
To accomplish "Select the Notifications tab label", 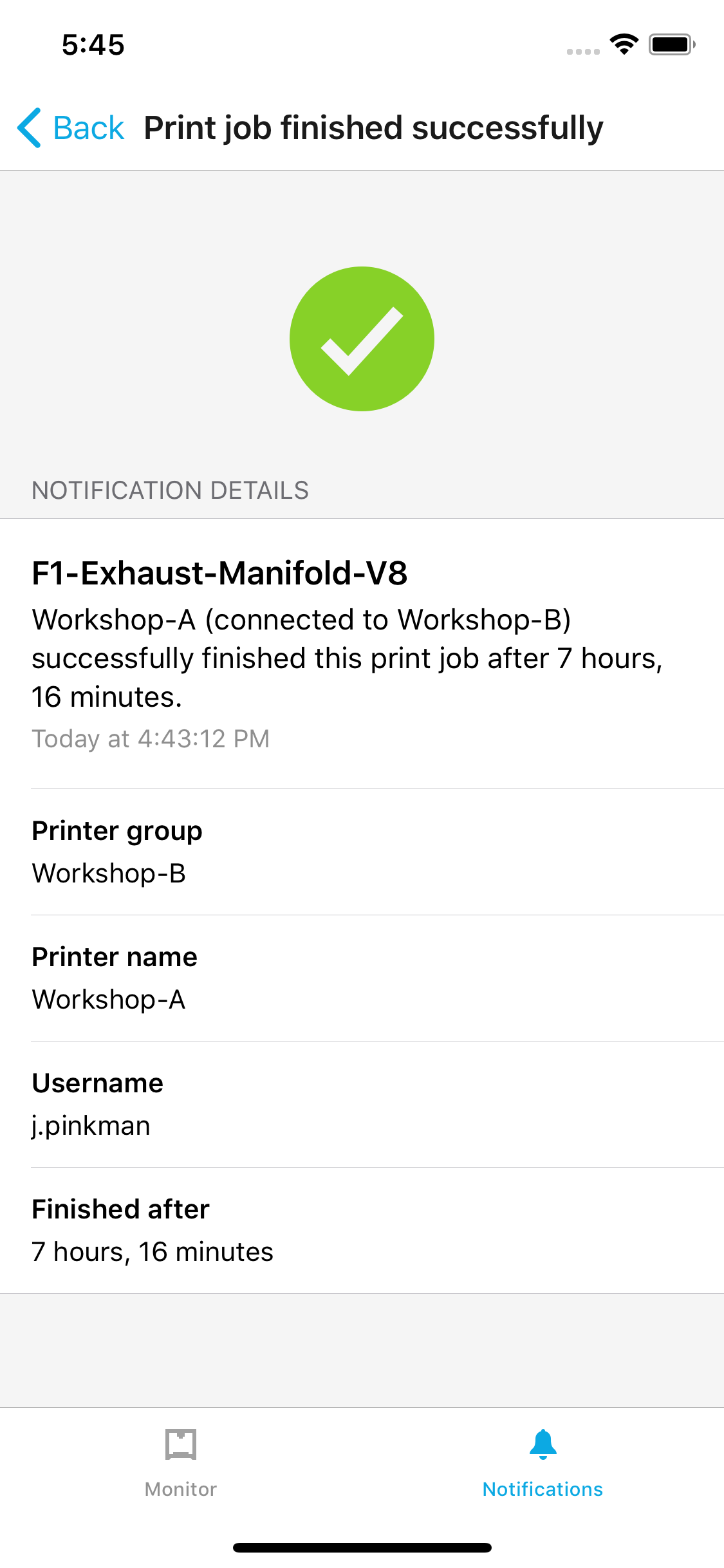I will [x=543, y=1489].
